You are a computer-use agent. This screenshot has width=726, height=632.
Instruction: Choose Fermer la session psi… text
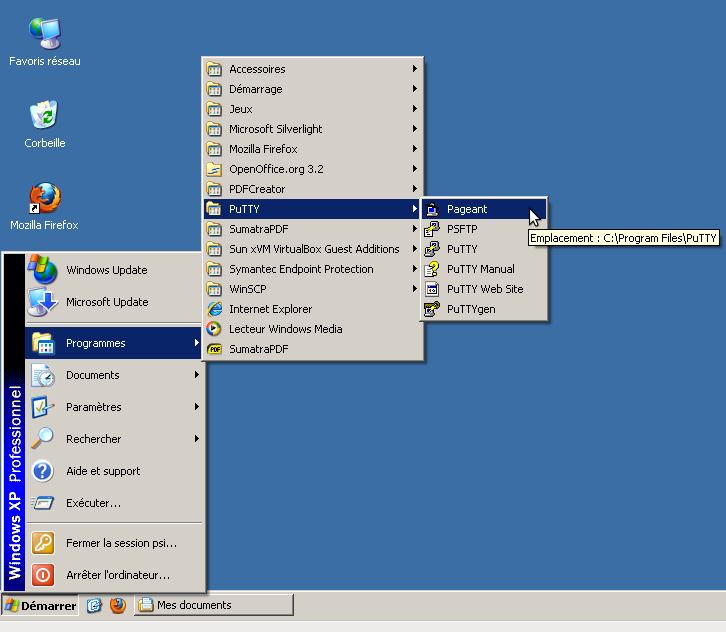pos(121,543)
